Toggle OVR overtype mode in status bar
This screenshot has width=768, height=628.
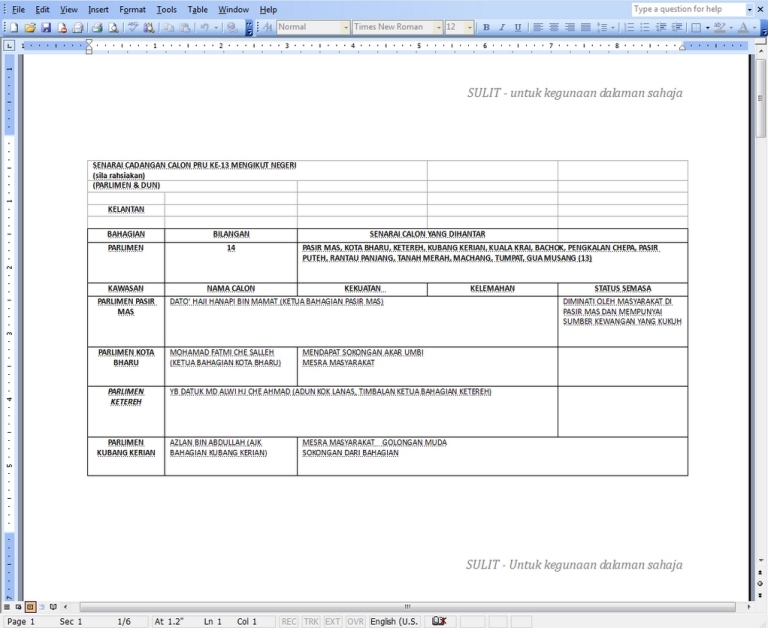point(355,621)
